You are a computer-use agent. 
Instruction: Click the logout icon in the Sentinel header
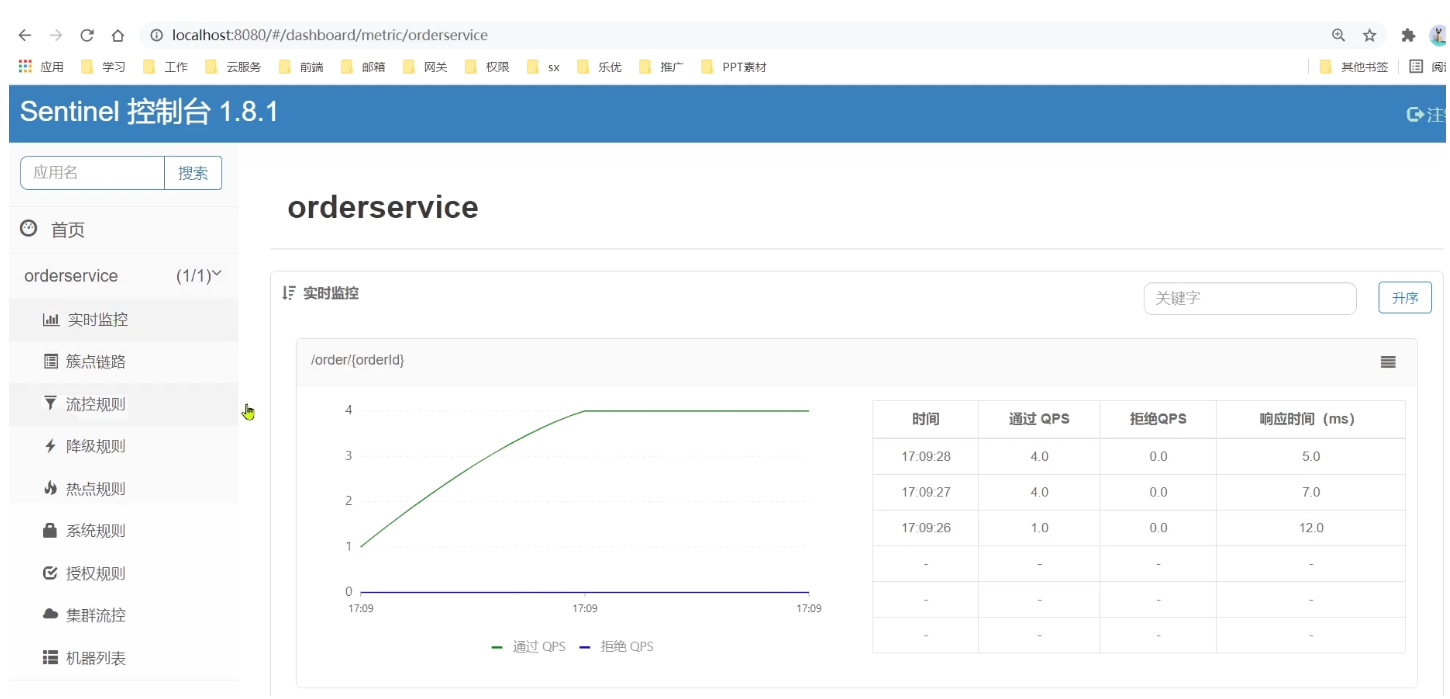[1415, 114]
